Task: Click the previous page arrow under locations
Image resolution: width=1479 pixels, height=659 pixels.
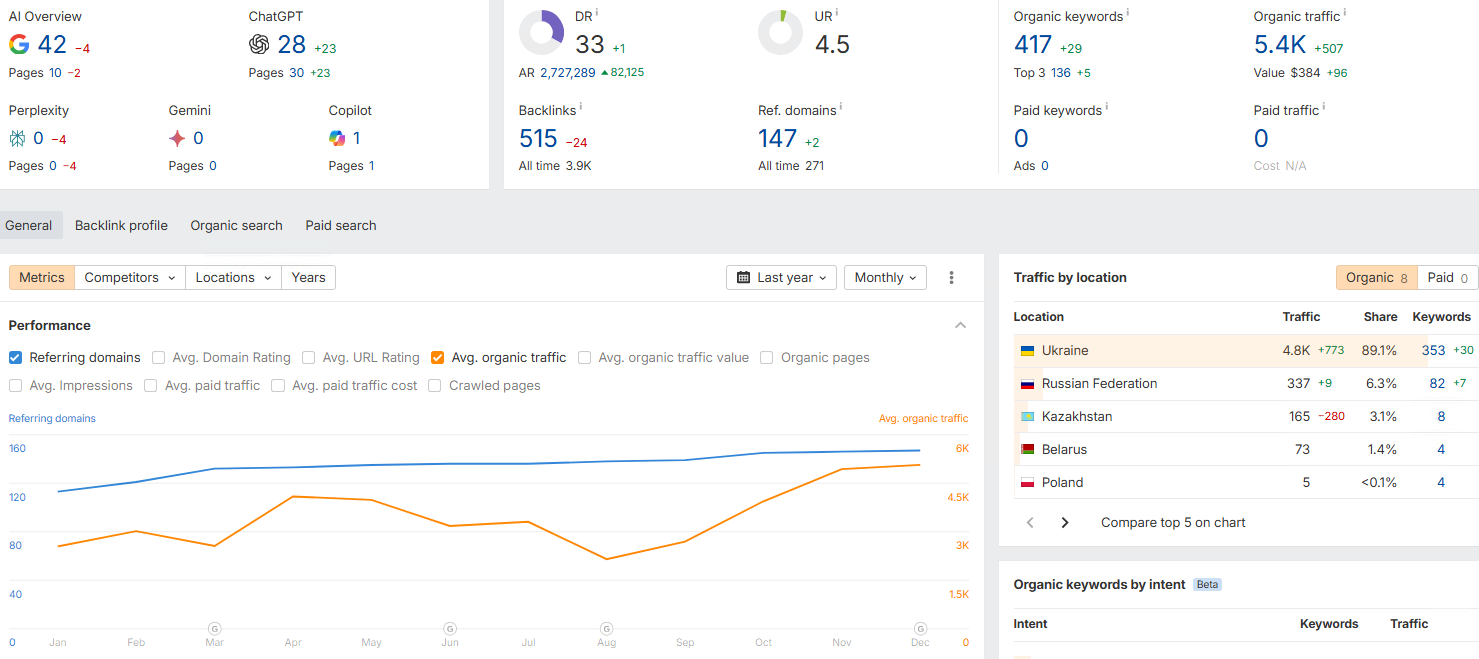Action: [1030, 522]
